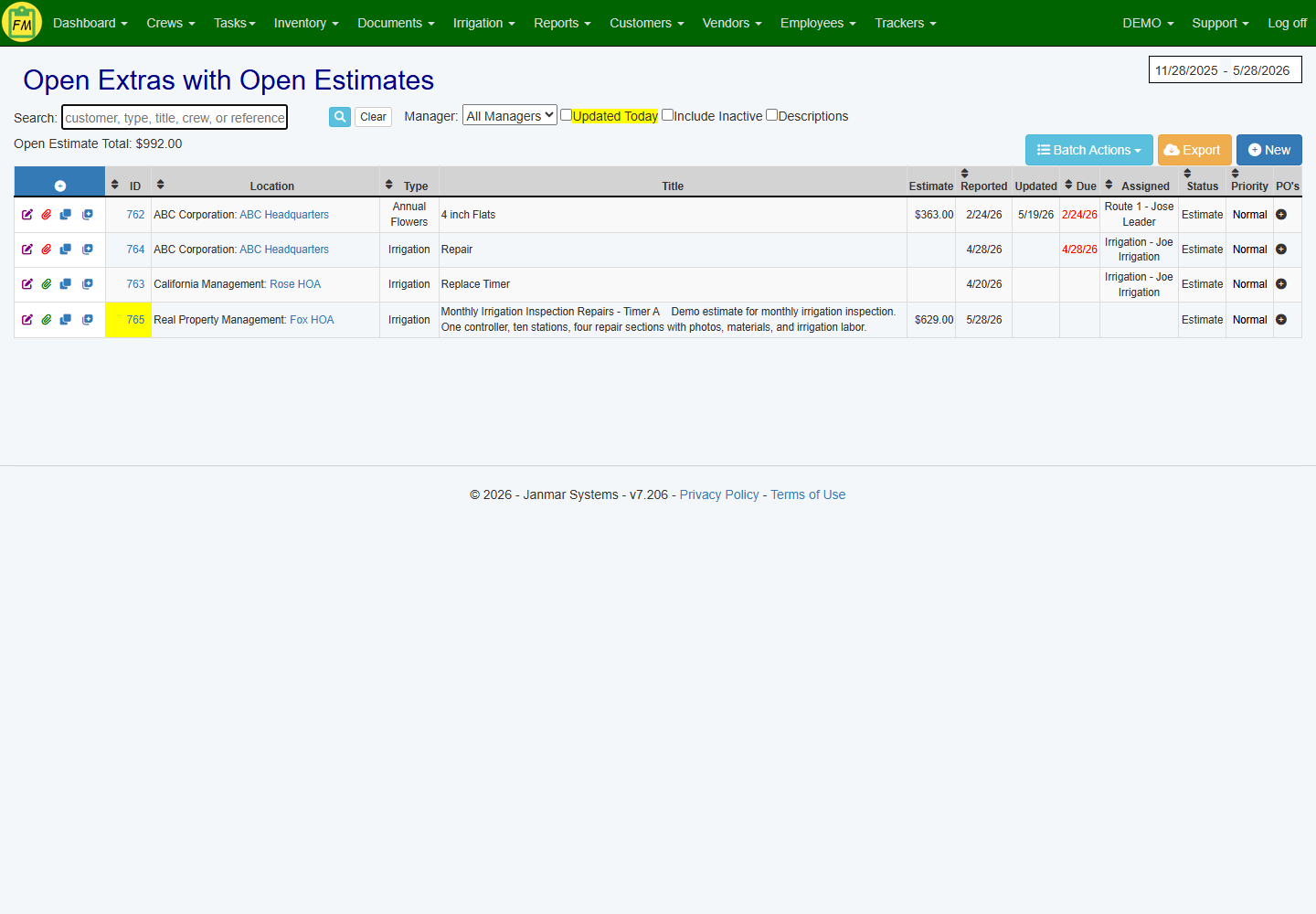Click the orange Export button
This screenshot has width=1316, height=914.
(x=1194, y=150)
